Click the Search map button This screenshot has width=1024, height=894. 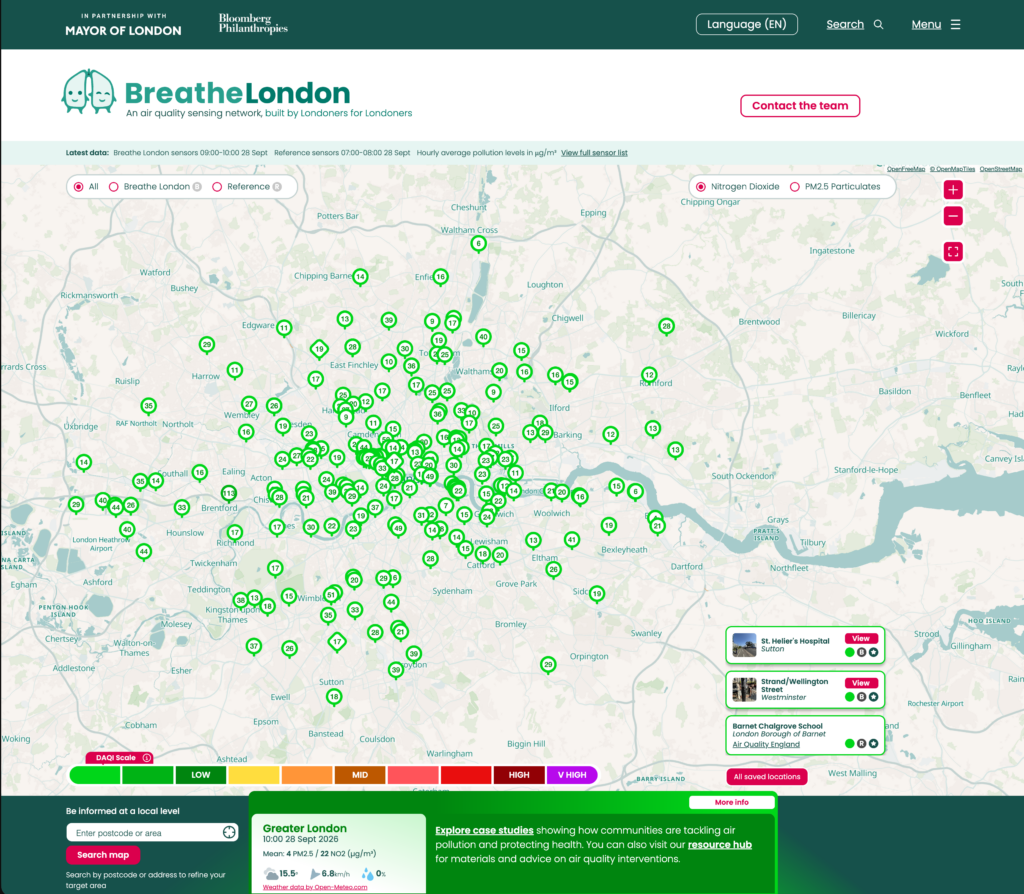point(103,855)
